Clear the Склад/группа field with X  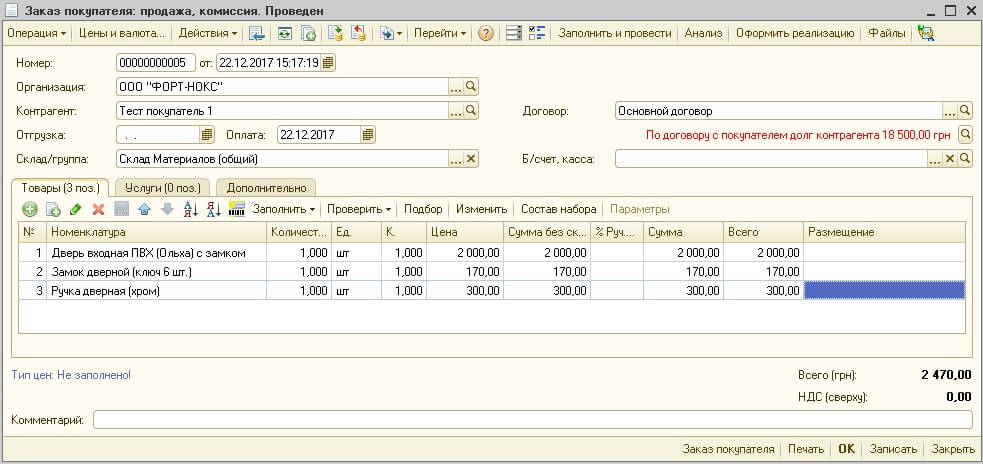point(471,159)
